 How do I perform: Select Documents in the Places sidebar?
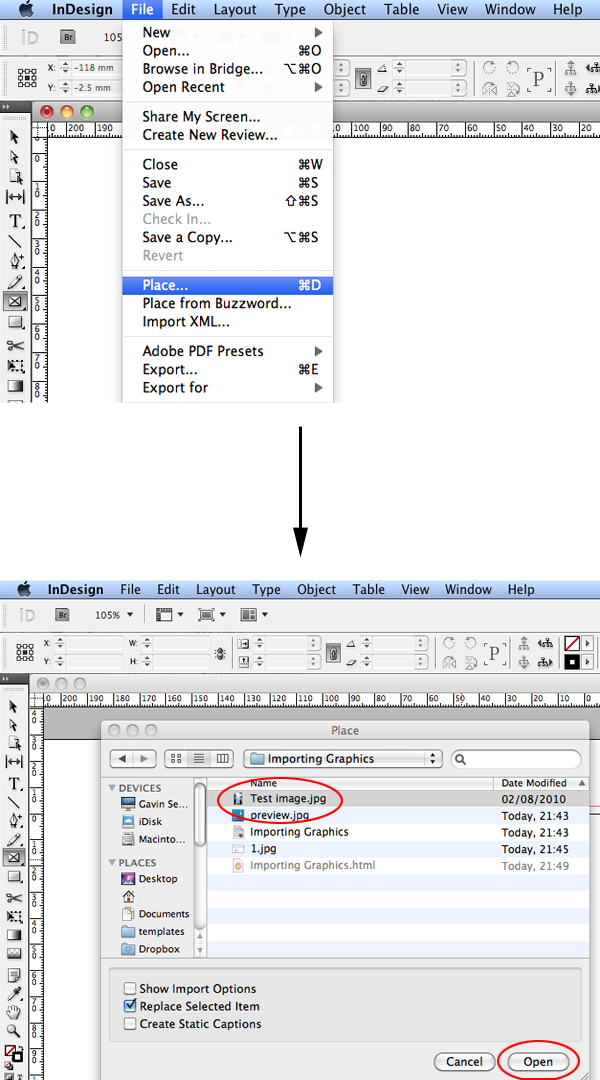155,913
